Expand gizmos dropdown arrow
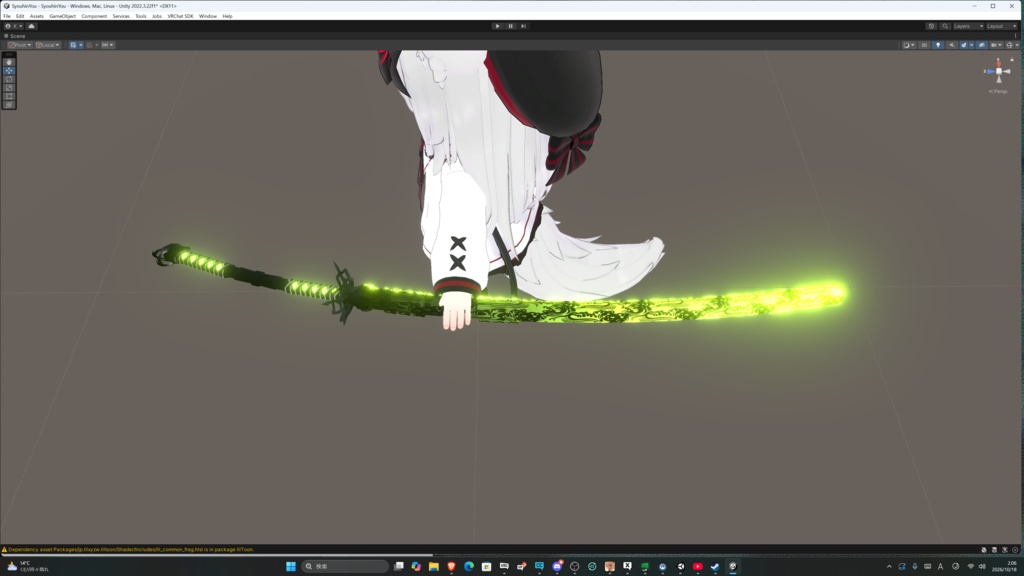This screenshot has height=576, width=1024. (x=1017, y=45)
